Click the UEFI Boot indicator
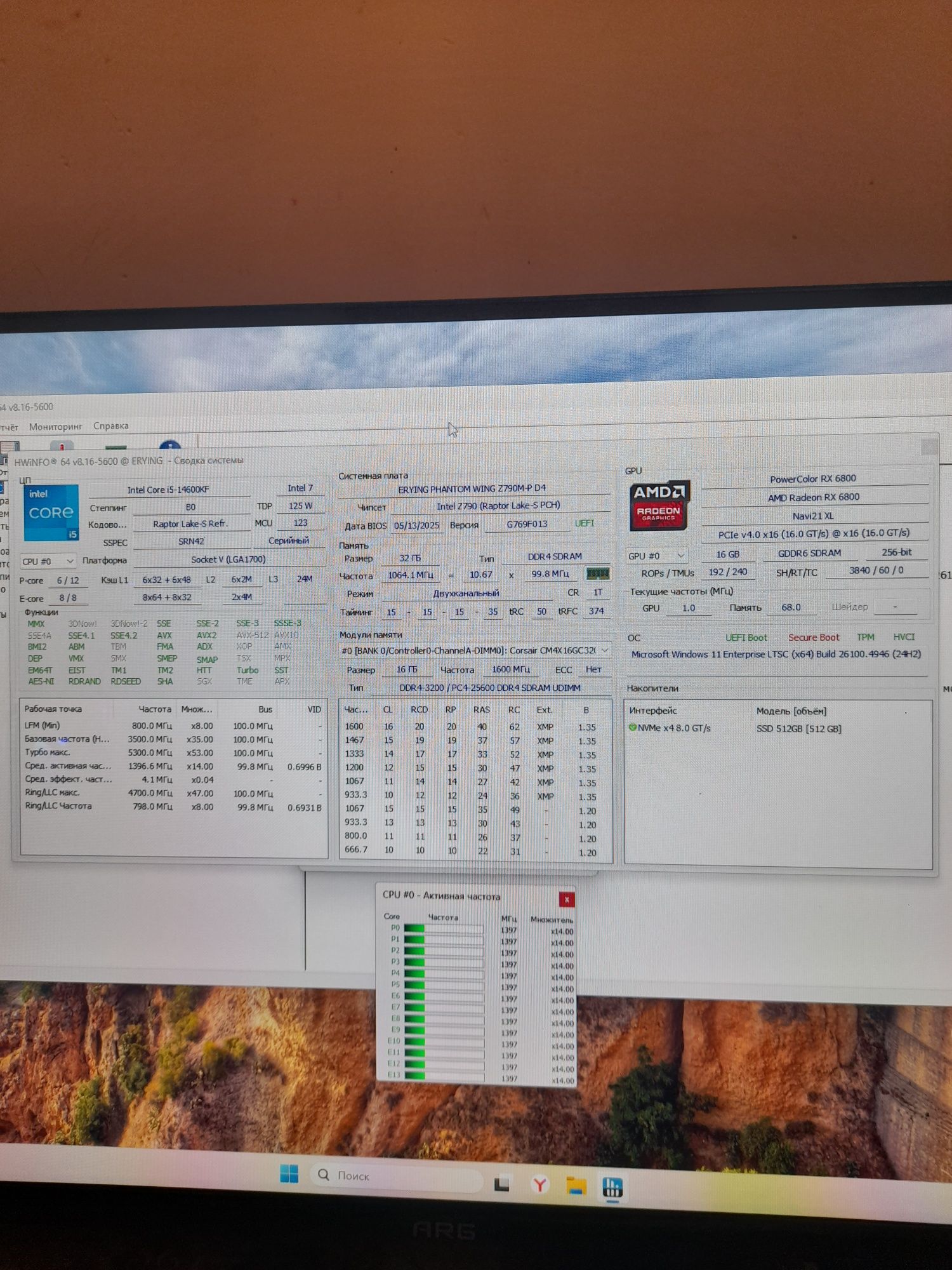 [746, 638]
